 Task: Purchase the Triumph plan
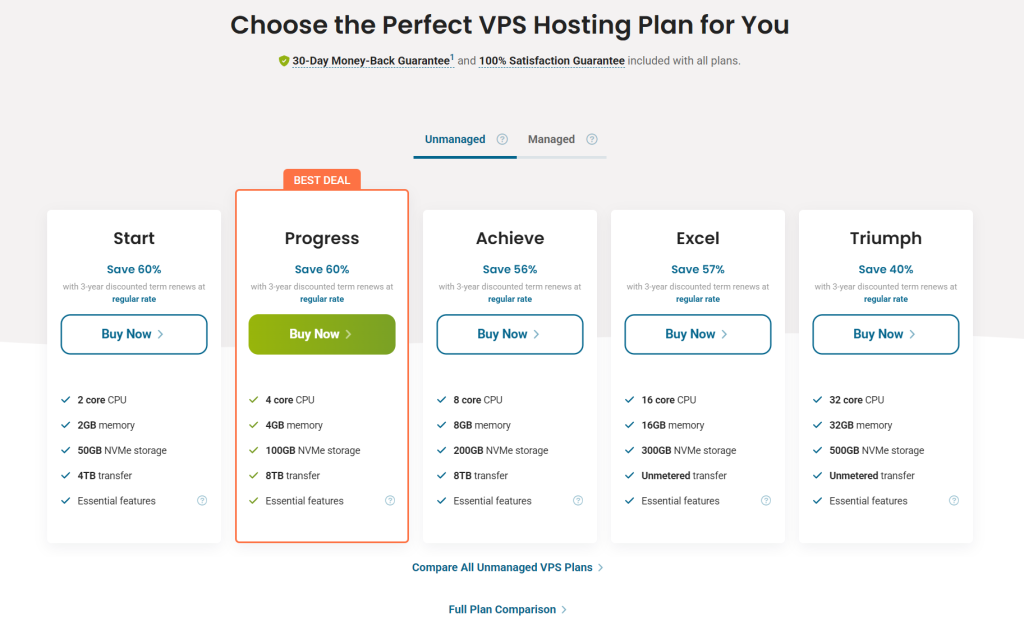[x=886, y=334]
